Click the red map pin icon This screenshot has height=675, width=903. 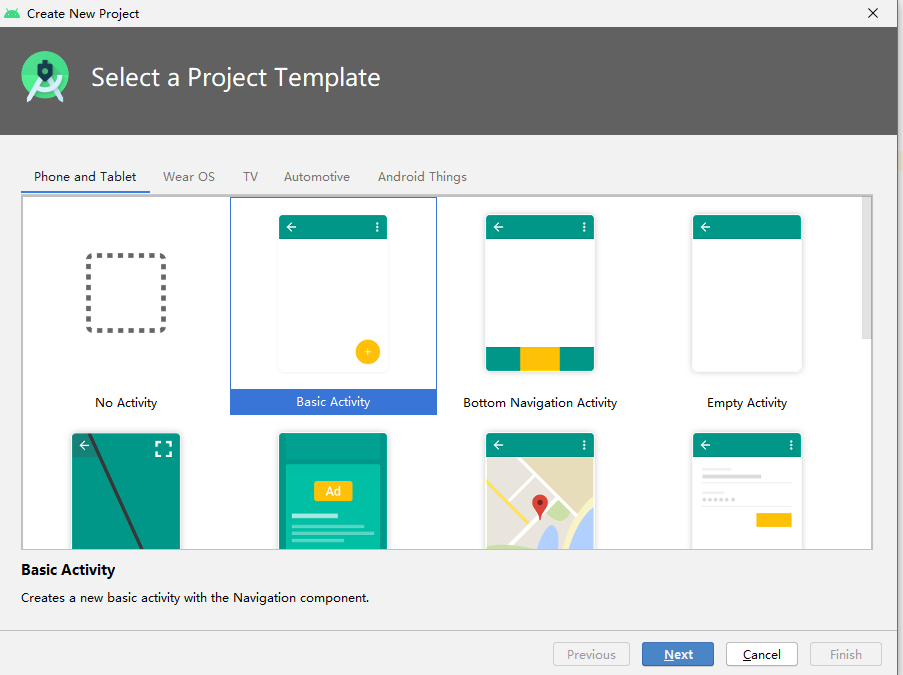click(540, 507)
